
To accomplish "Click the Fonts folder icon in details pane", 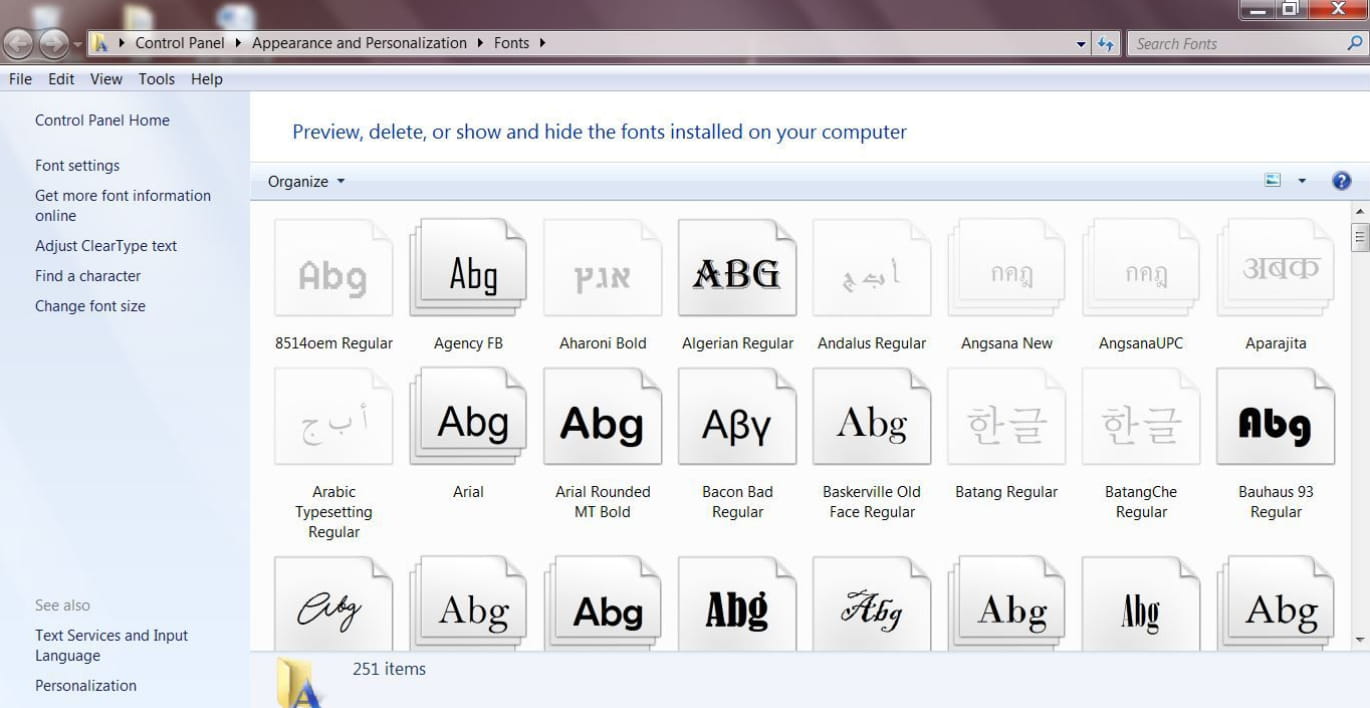I will (299, 682).
